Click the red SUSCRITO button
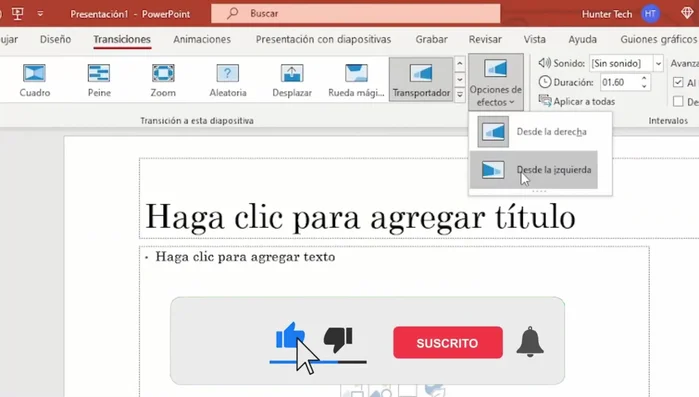The width and height of the screenshot is (699, 397). click(x=448, y=343)
